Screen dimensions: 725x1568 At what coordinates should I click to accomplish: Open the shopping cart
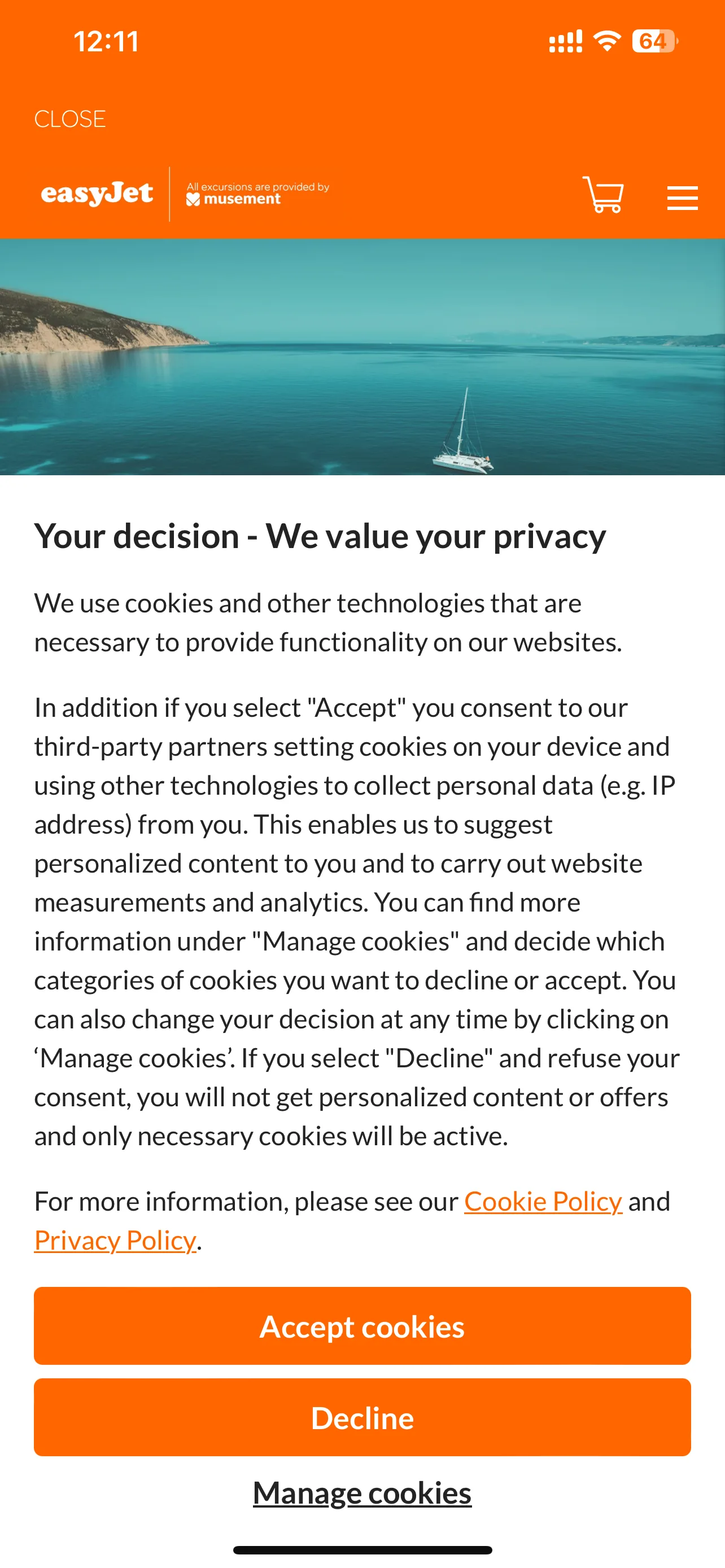click(x=602, y=195)
